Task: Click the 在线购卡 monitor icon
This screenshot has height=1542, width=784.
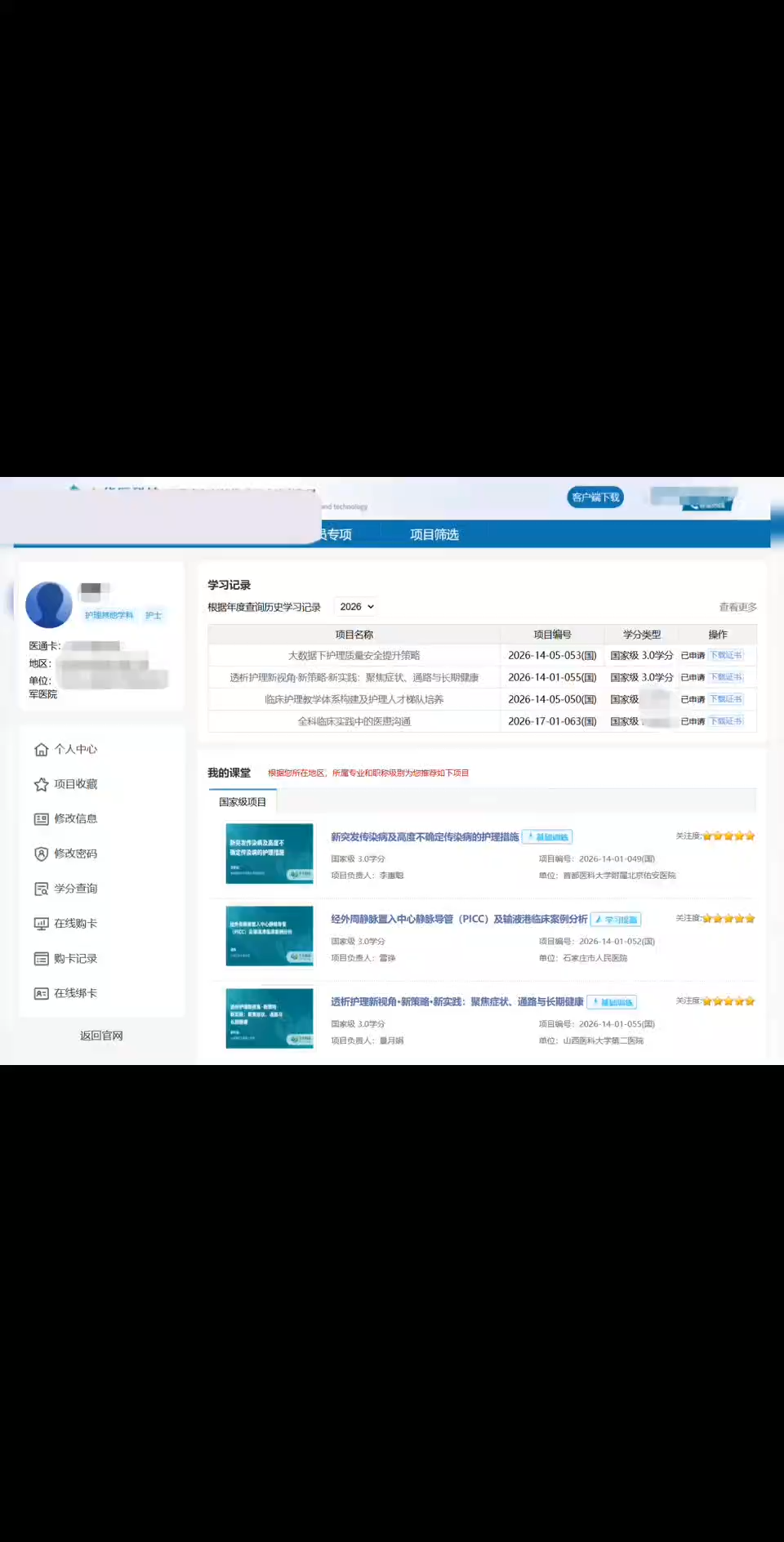Action: 41,924
